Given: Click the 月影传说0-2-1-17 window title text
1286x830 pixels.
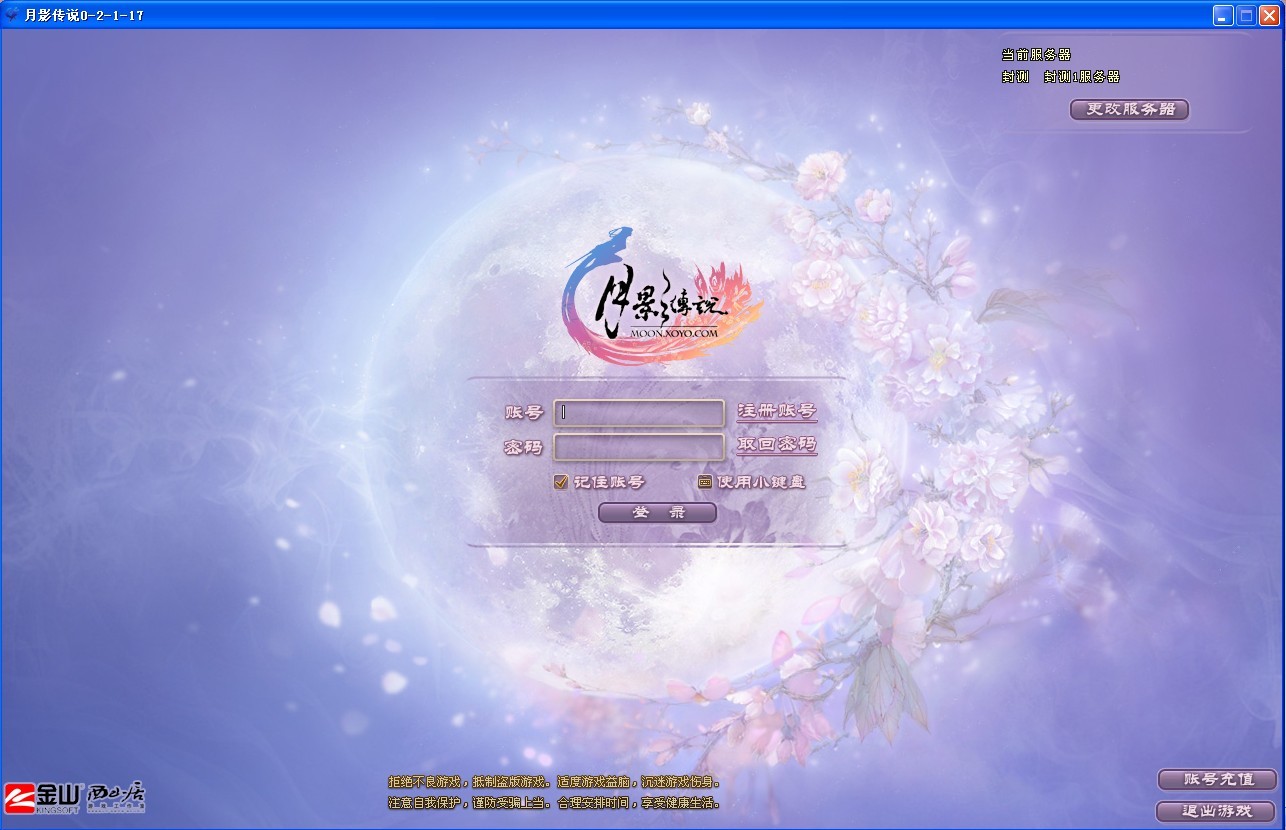Looking at the screenshot, I should click(84, 15).
